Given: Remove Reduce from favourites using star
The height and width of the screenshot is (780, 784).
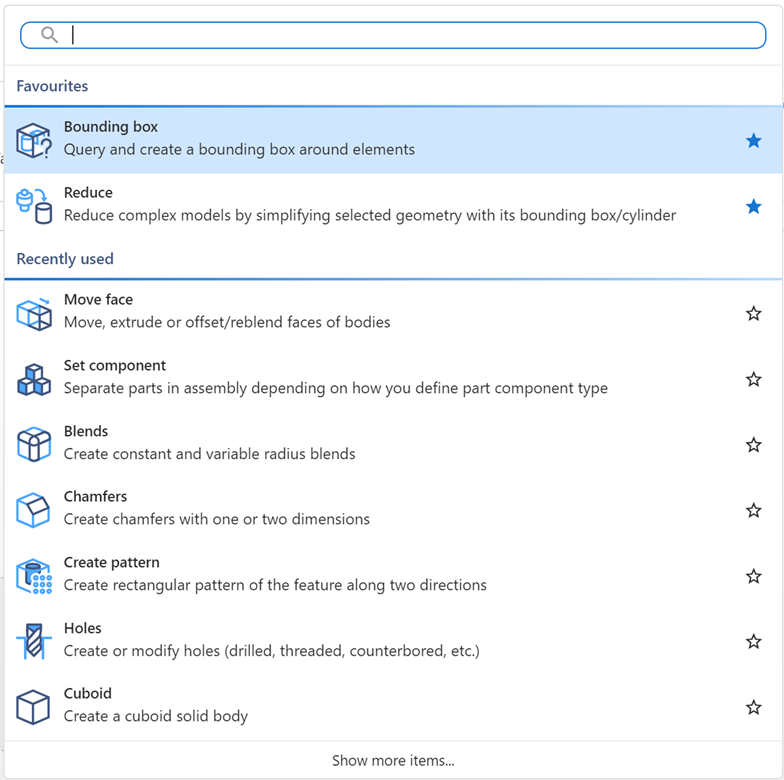Looking at the screenshot, I should 754,207.
